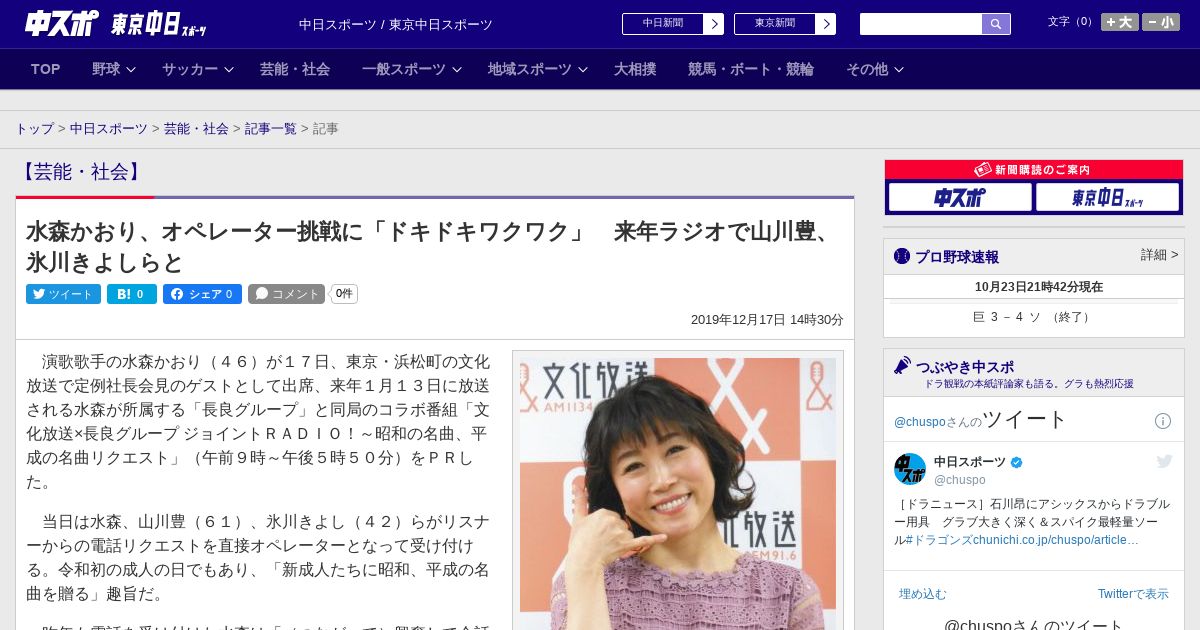The height and width of the screenshot is (630, 1200).
Task: Click the 中スポ 東京中日スポーツ logo
Action: coord(115,23)
